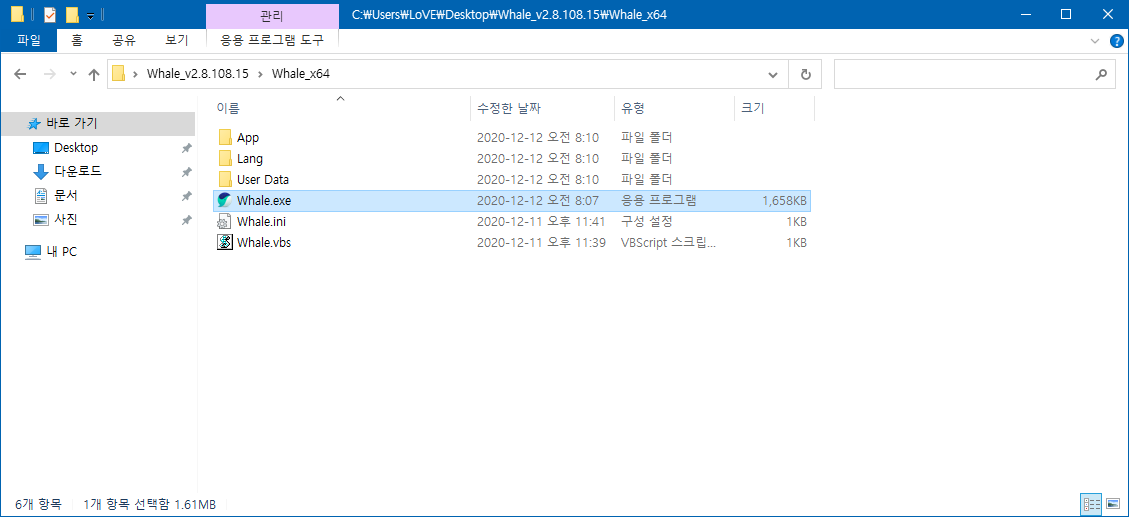Click the App folder icon
This screenshot has width=1129, height=517.
click(225, 138)
